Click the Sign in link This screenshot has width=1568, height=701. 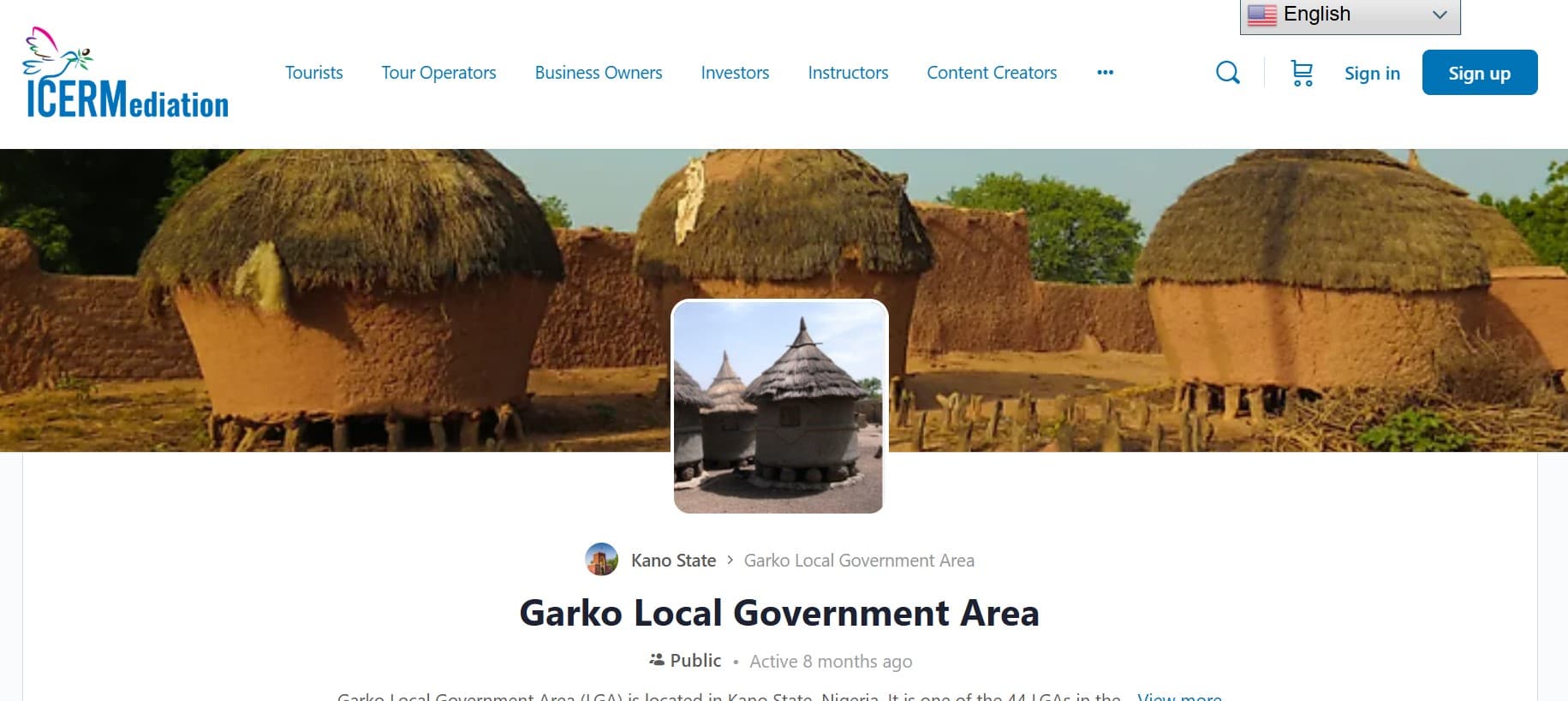tap(1372, 74)
